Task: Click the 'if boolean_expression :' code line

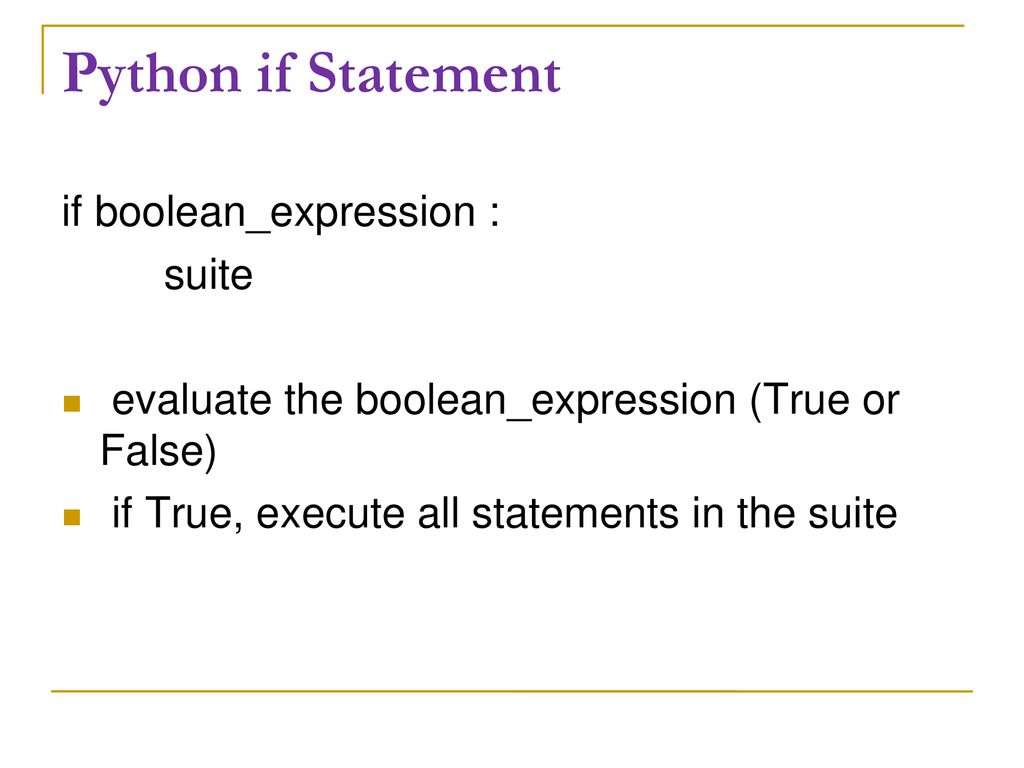Action: (x=281, y=213)
